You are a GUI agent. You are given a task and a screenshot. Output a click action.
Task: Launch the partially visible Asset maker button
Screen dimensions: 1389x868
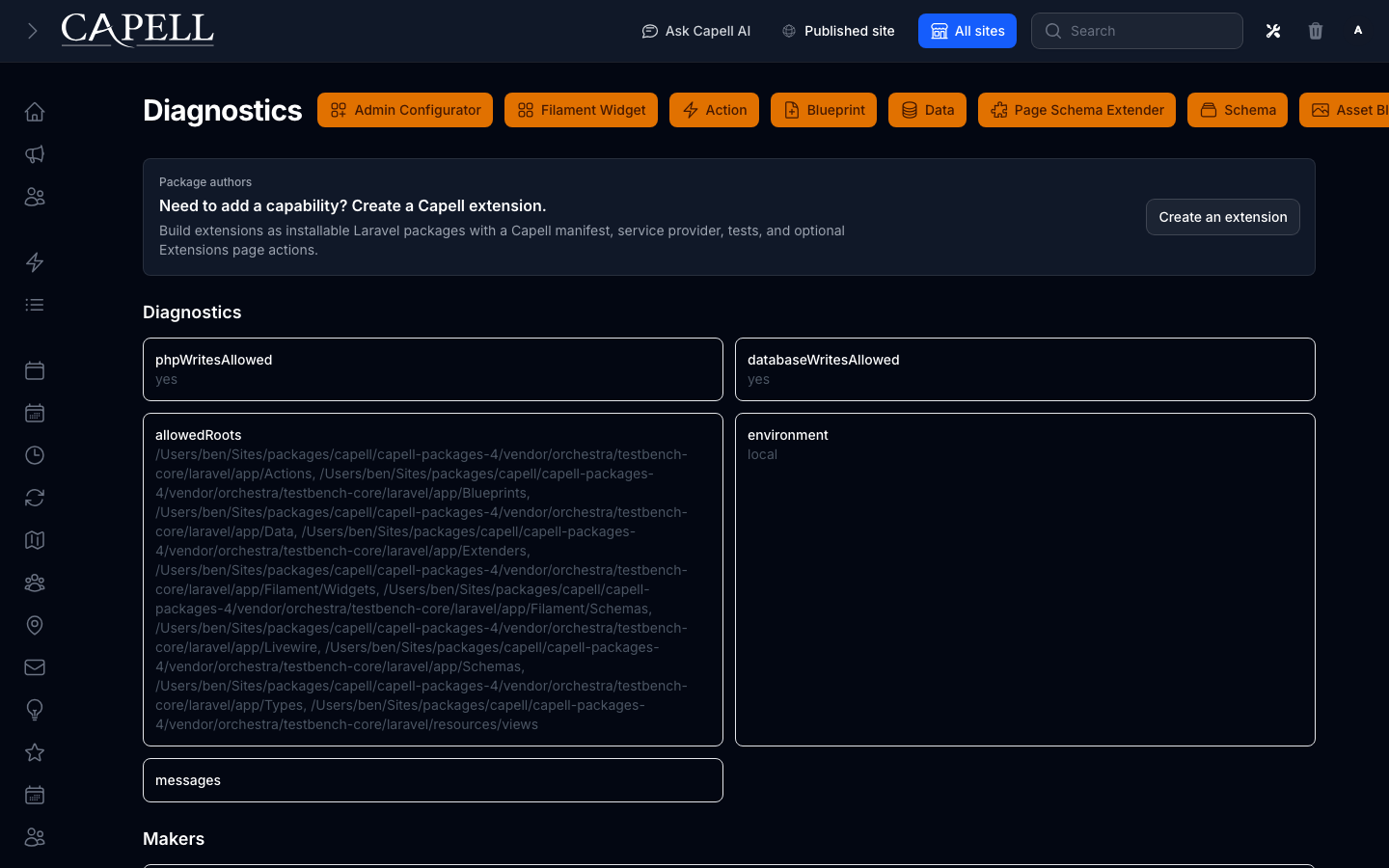tap(1345, 110)
